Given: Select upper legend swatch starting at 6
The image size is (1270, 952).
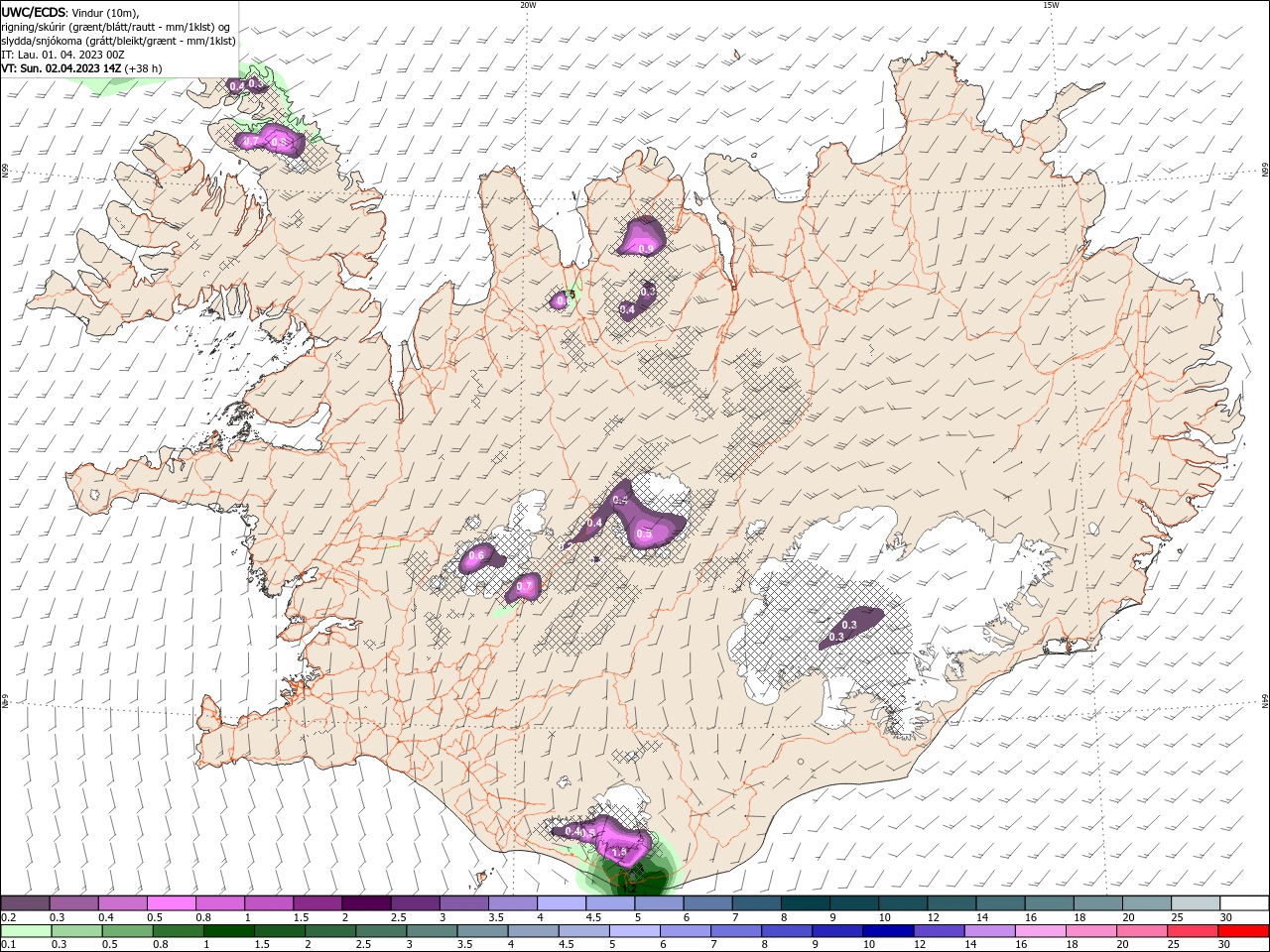Looking at the screenshot, I should click(707, 903).
